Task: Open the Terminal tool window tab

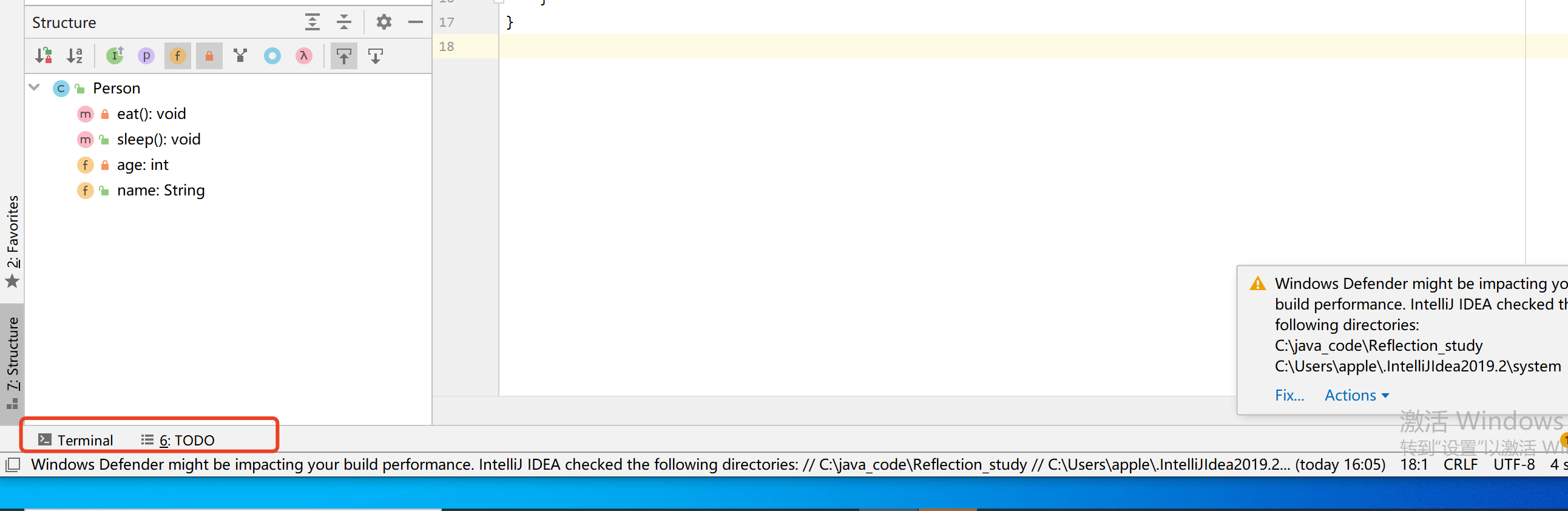Action: pos(76,440)
